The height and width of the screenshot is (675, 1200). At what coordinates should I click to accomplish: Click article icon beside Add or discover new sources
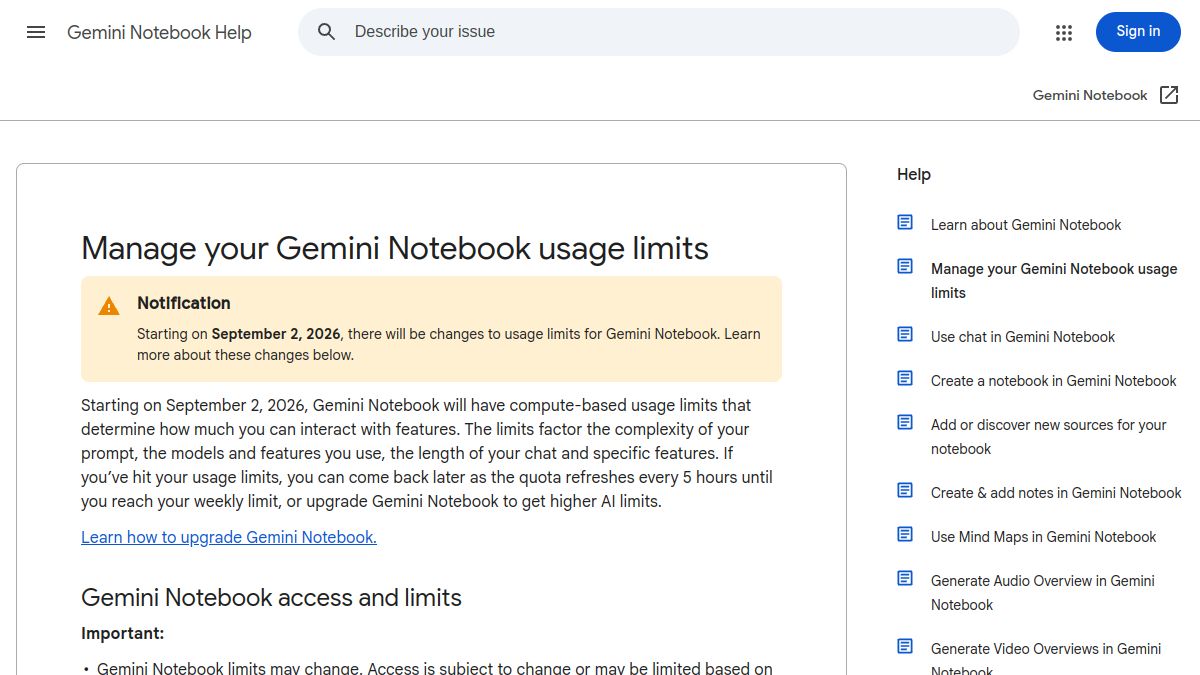905,423
